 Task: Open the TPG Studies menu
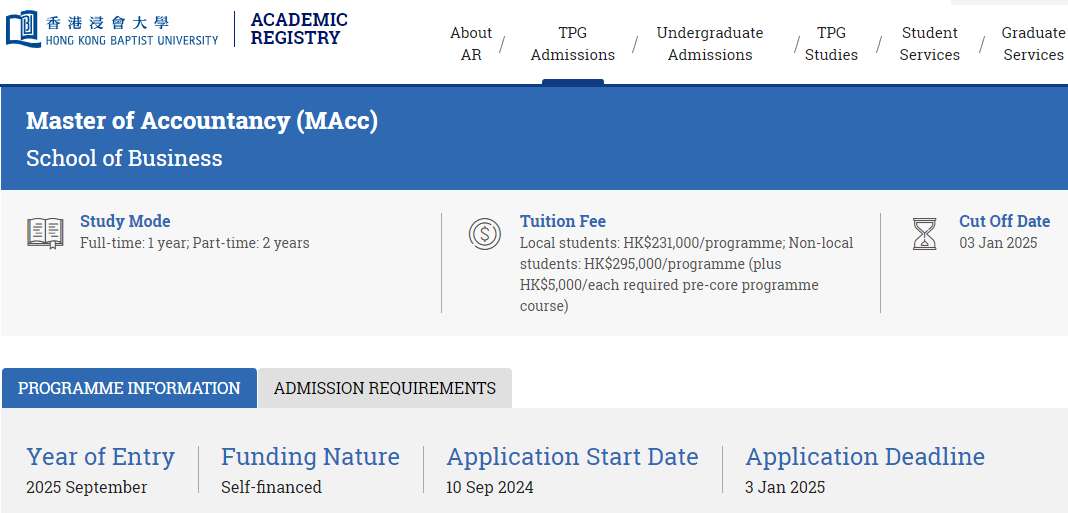[831, 44]
